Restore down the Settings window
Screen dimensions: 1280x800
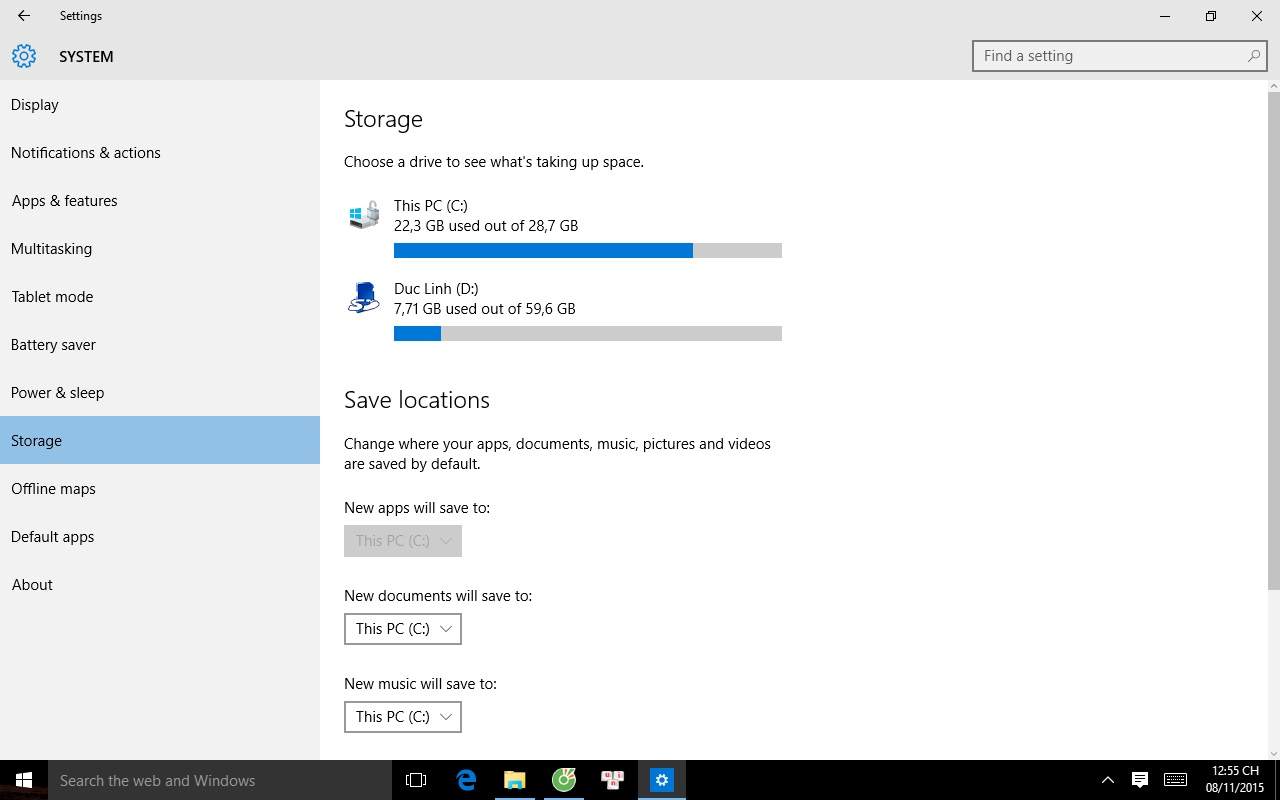click(x=1211, y=16)
